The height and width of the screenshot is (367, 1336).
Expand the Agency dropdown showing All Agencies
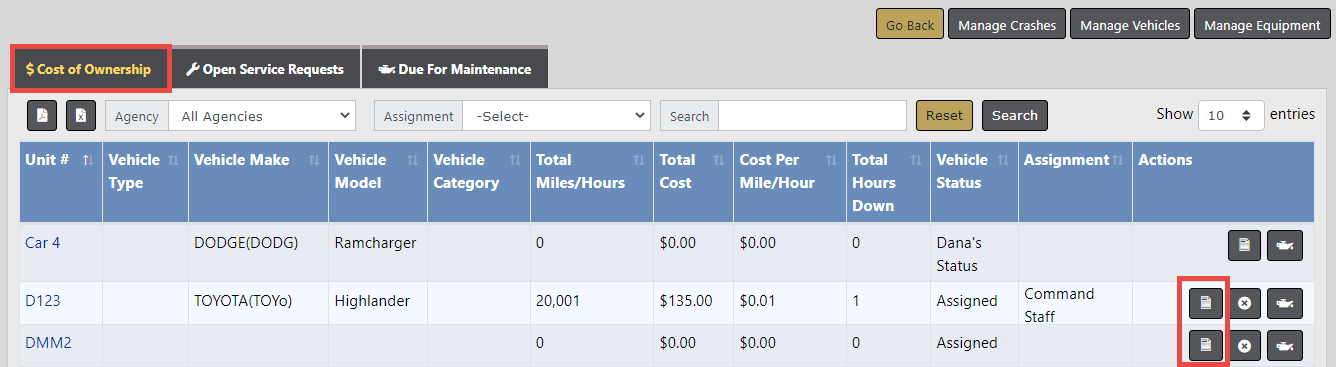click(262, 116)
